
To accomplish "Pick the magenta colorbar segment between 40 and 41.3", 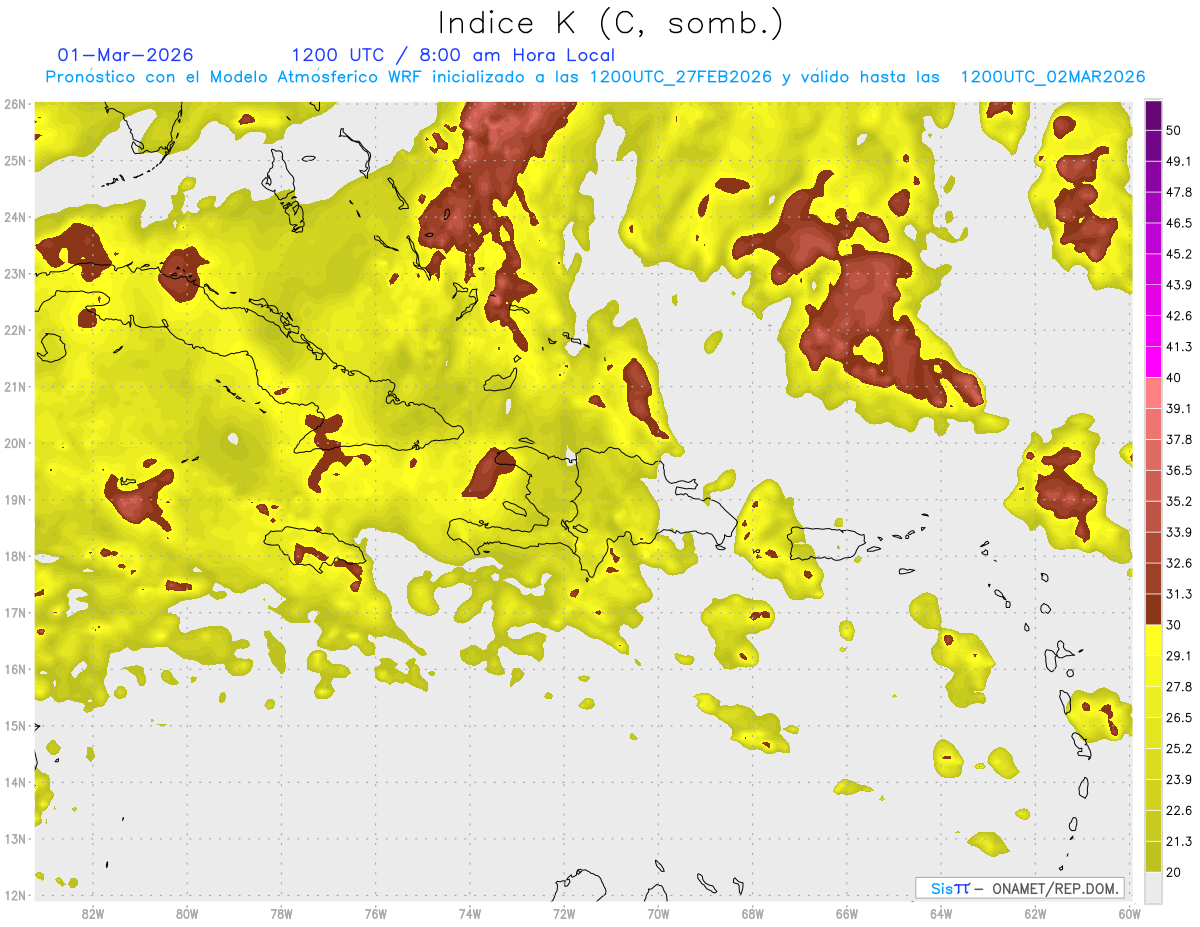I will click(x=1153, y=361).
